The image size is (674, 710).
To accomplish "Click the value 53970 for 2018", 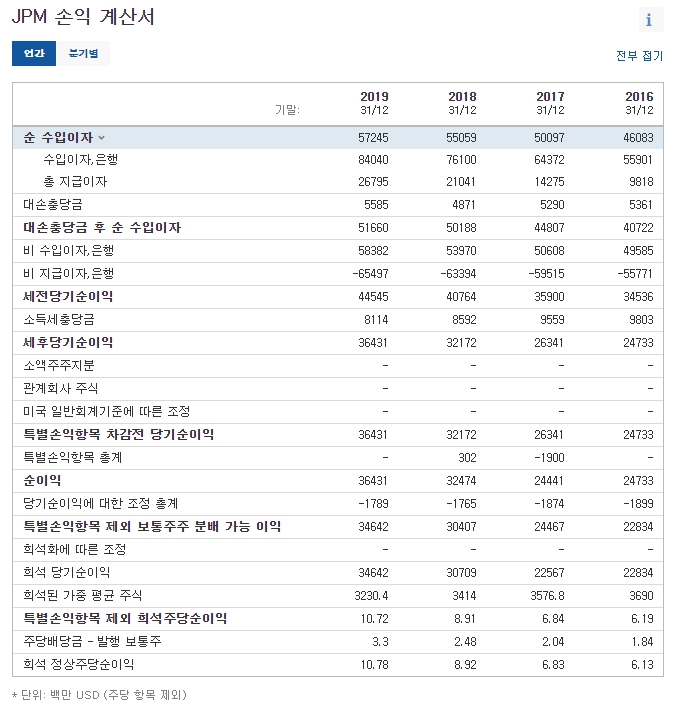I will (x=461, y=251).
